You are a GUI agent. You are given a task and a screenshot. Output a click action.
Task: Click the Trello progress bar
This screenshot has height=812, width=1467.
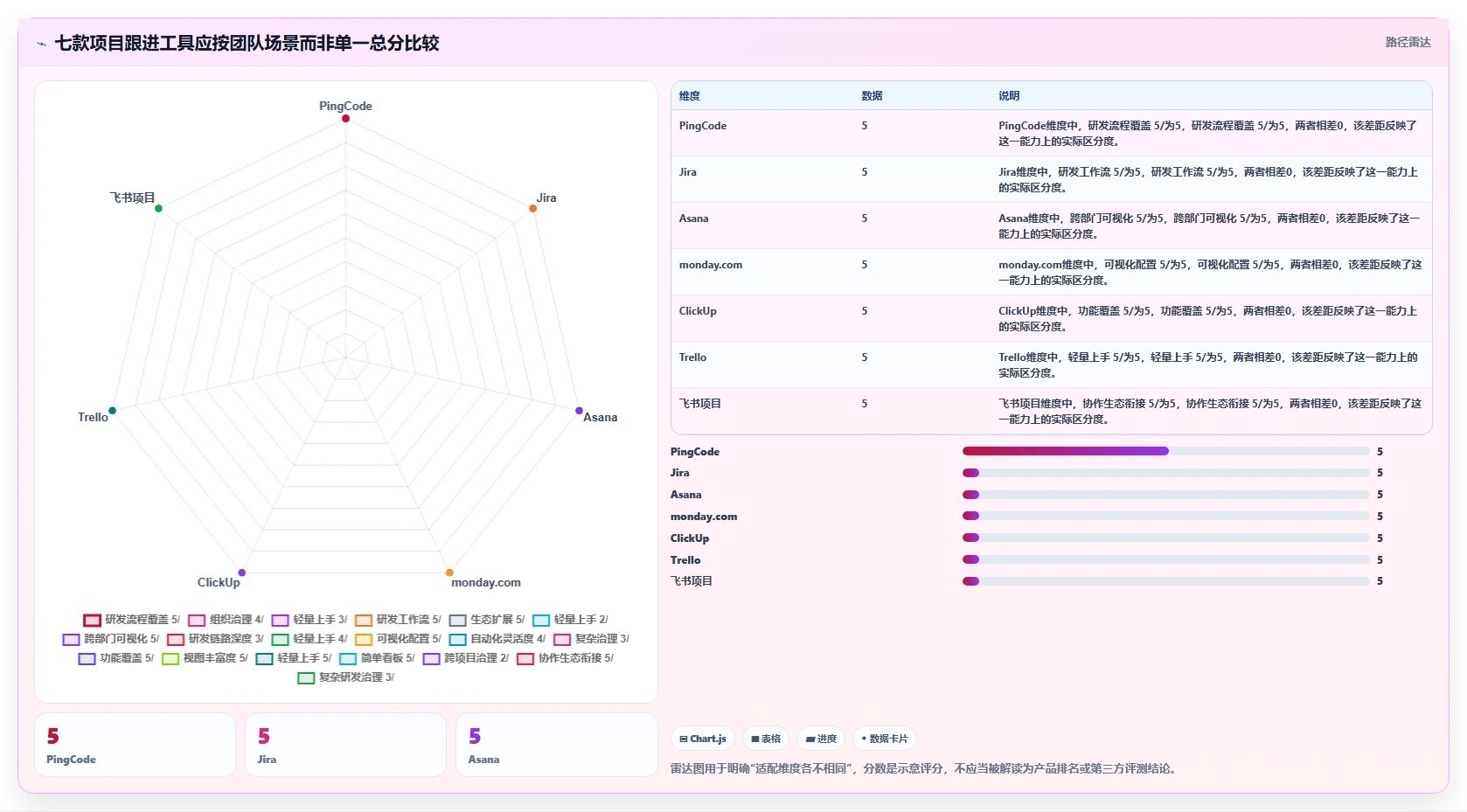point(1165,559)
